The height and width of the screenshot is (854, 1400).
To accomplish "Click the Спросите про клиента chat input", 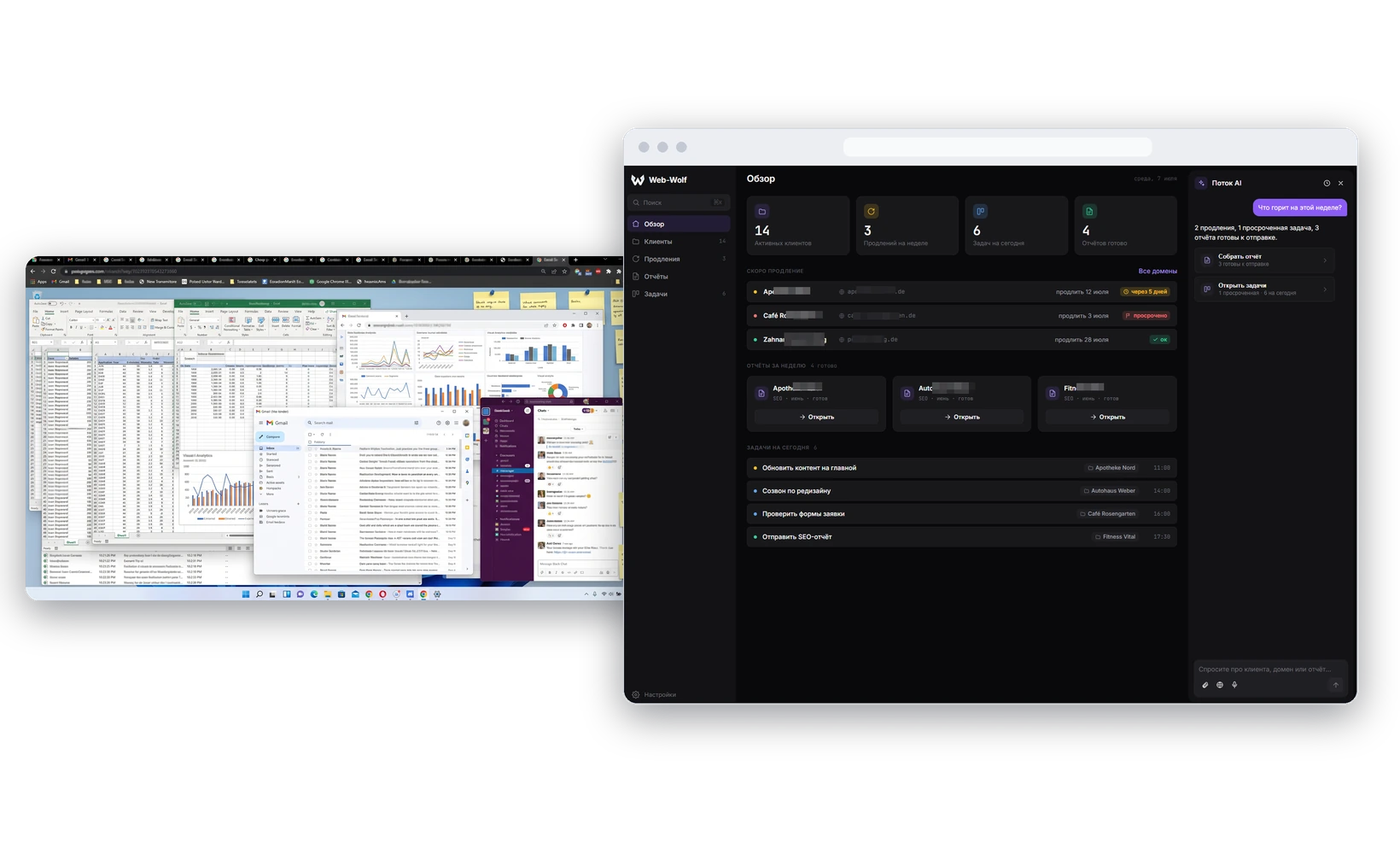I will (x=1267, y=669).
